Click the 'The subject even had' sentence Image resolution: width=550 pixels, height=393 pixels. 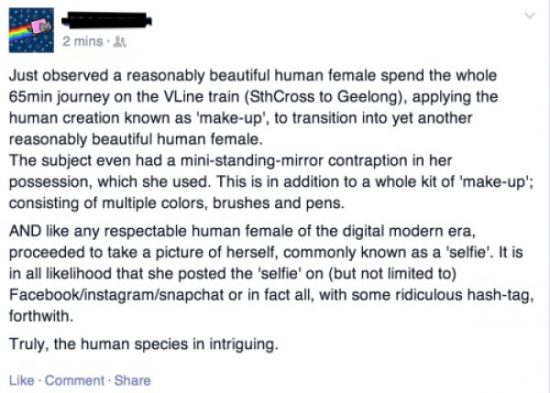(271, 182)
